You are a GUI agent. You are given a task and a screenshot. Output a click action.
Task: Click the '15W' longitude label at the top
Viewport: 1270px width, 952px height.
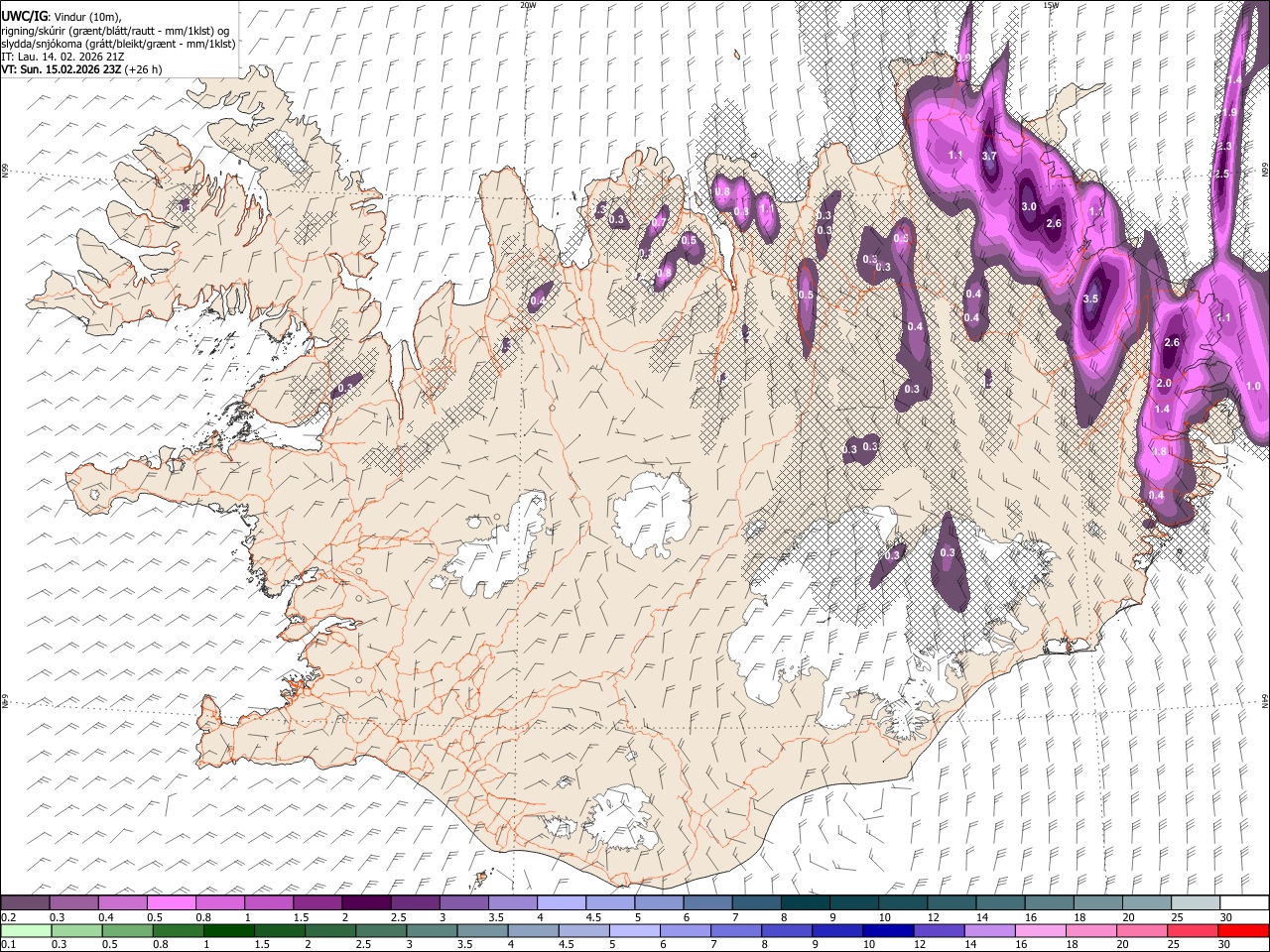pyautogui.click(x=1051, y=5)
